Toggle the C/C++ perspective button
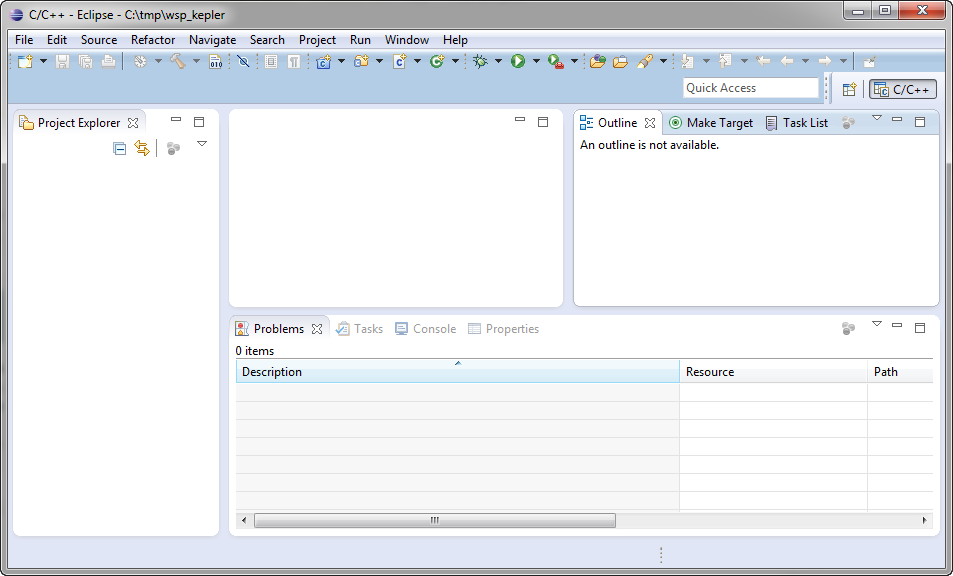The height and width of the screenshot is (576, 953). tap(903, 89)
